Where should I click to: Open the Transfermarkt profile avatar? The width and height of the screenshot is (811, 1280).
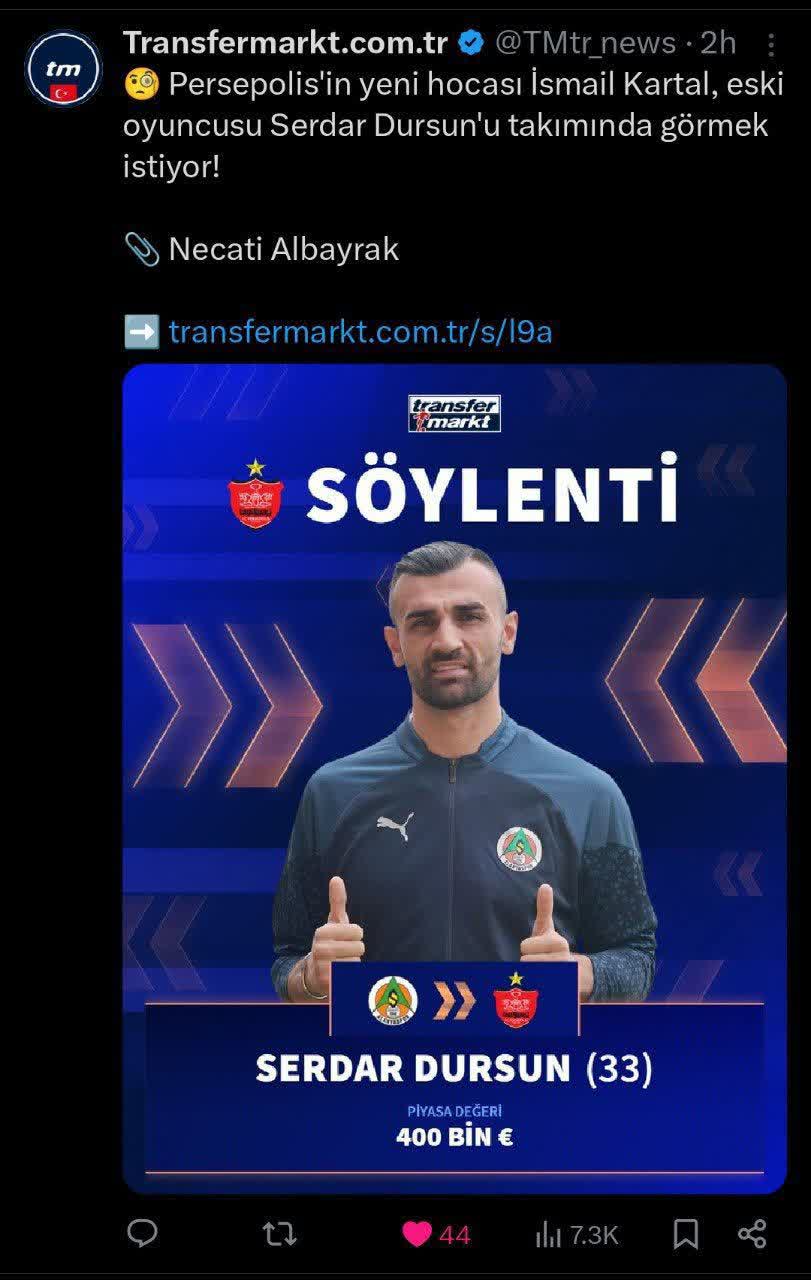[x=63, y=69]
